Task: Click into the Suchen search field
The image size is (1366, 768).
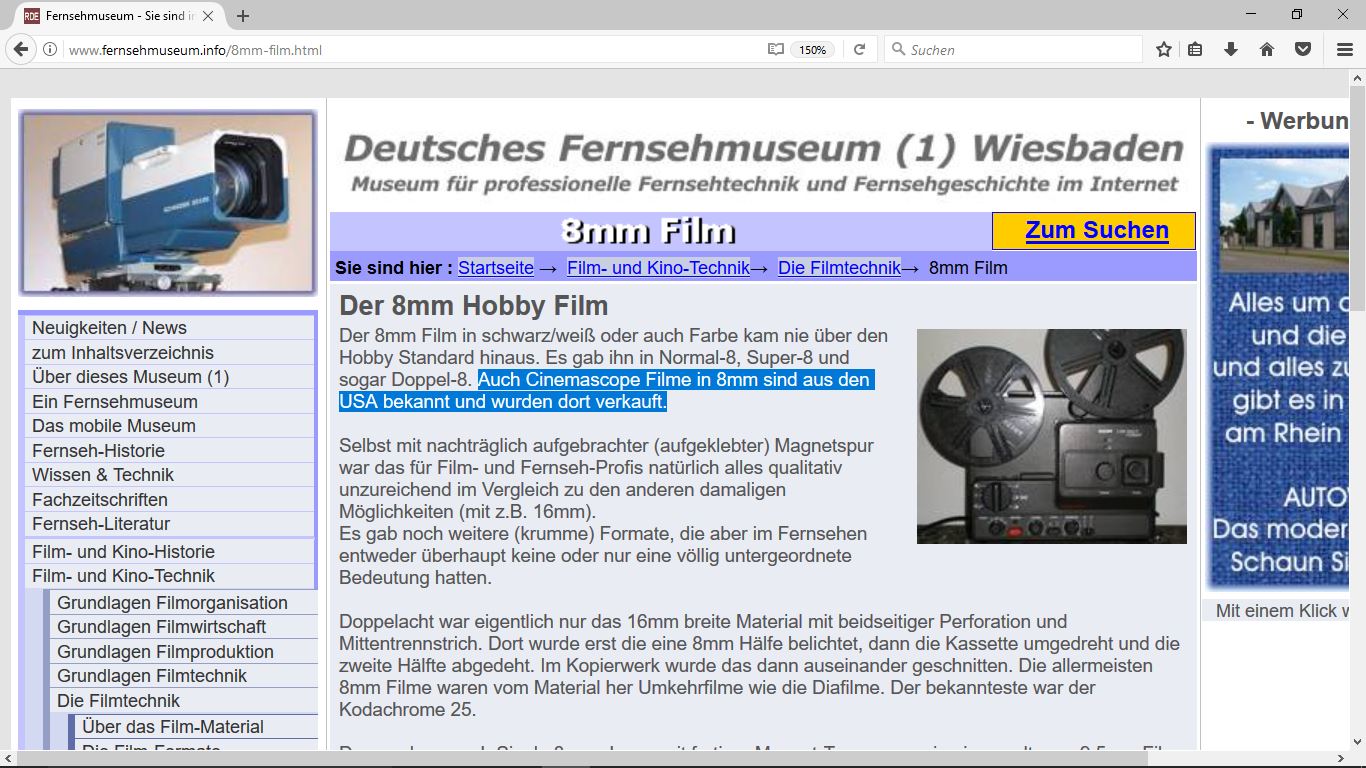Action: (1013, 49)
